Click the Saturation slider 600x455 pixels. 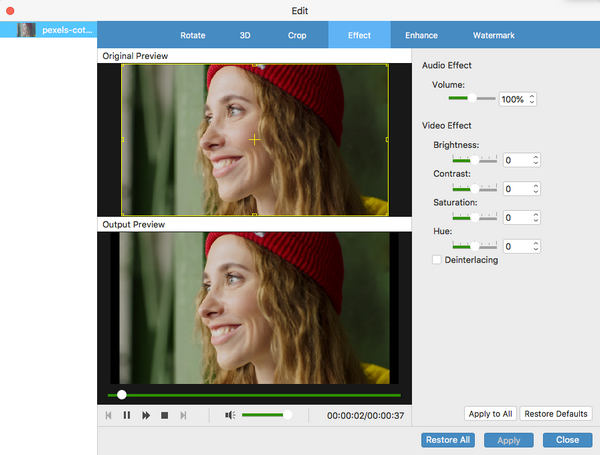coord(474,217)
